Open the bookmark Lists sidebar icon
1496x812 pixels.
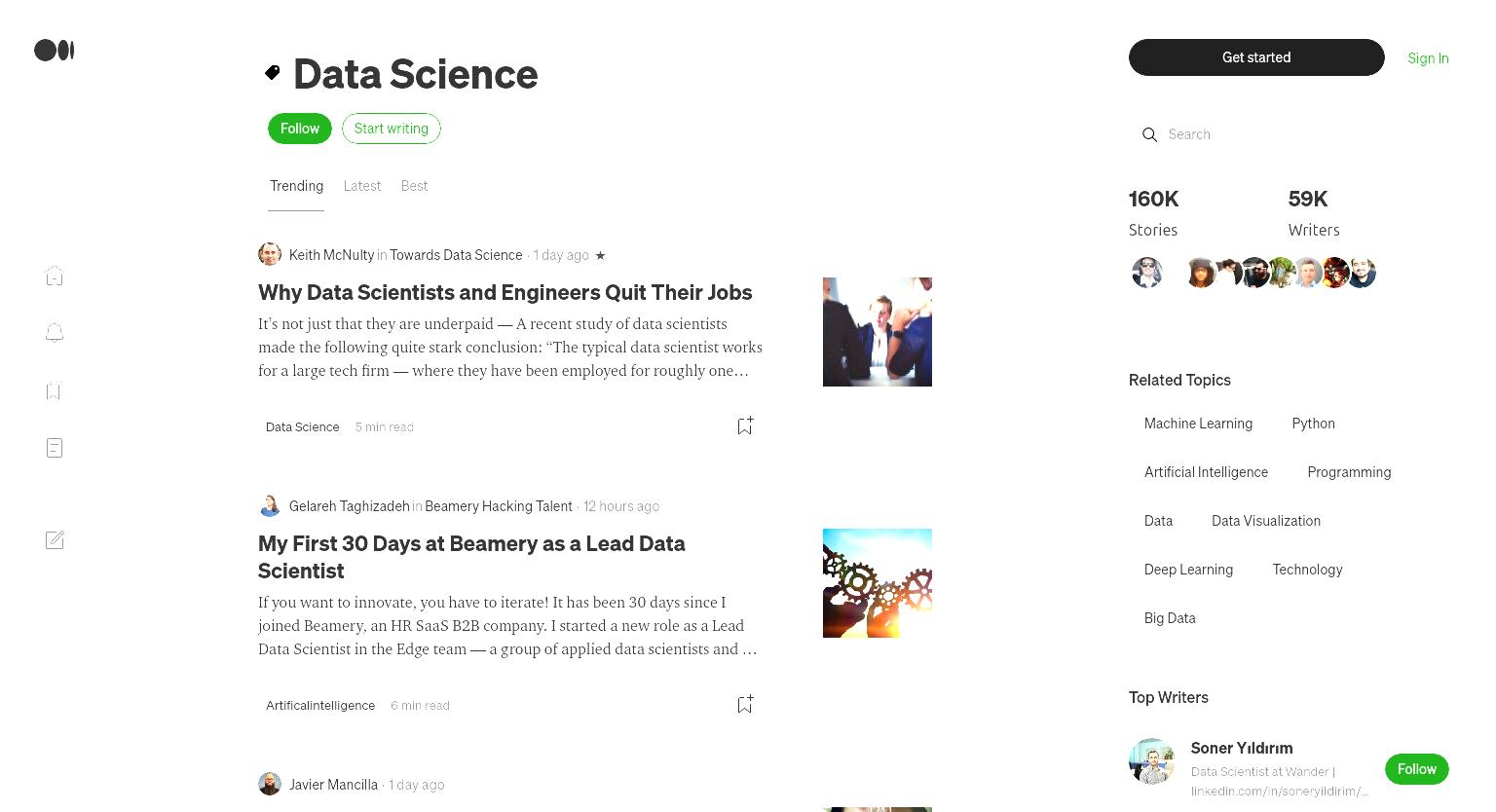[x=54, y=390]
